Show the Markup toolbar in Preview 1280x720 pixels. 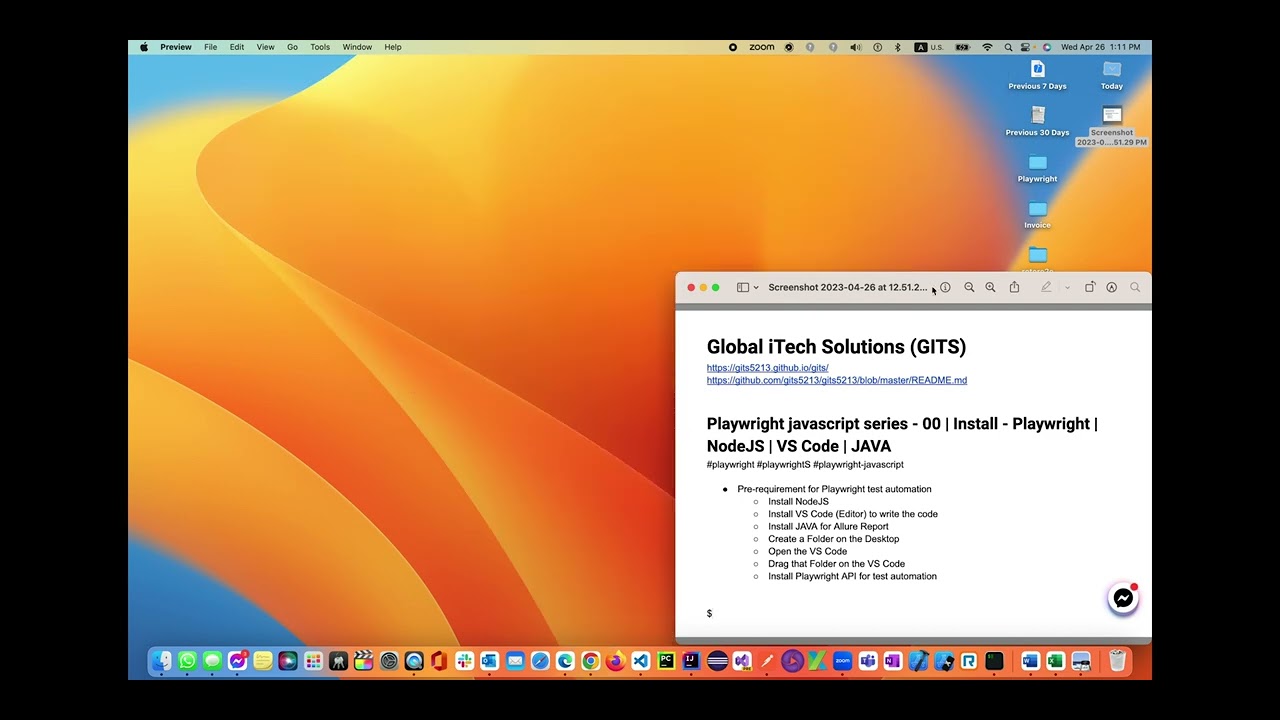coord(1111,287)
